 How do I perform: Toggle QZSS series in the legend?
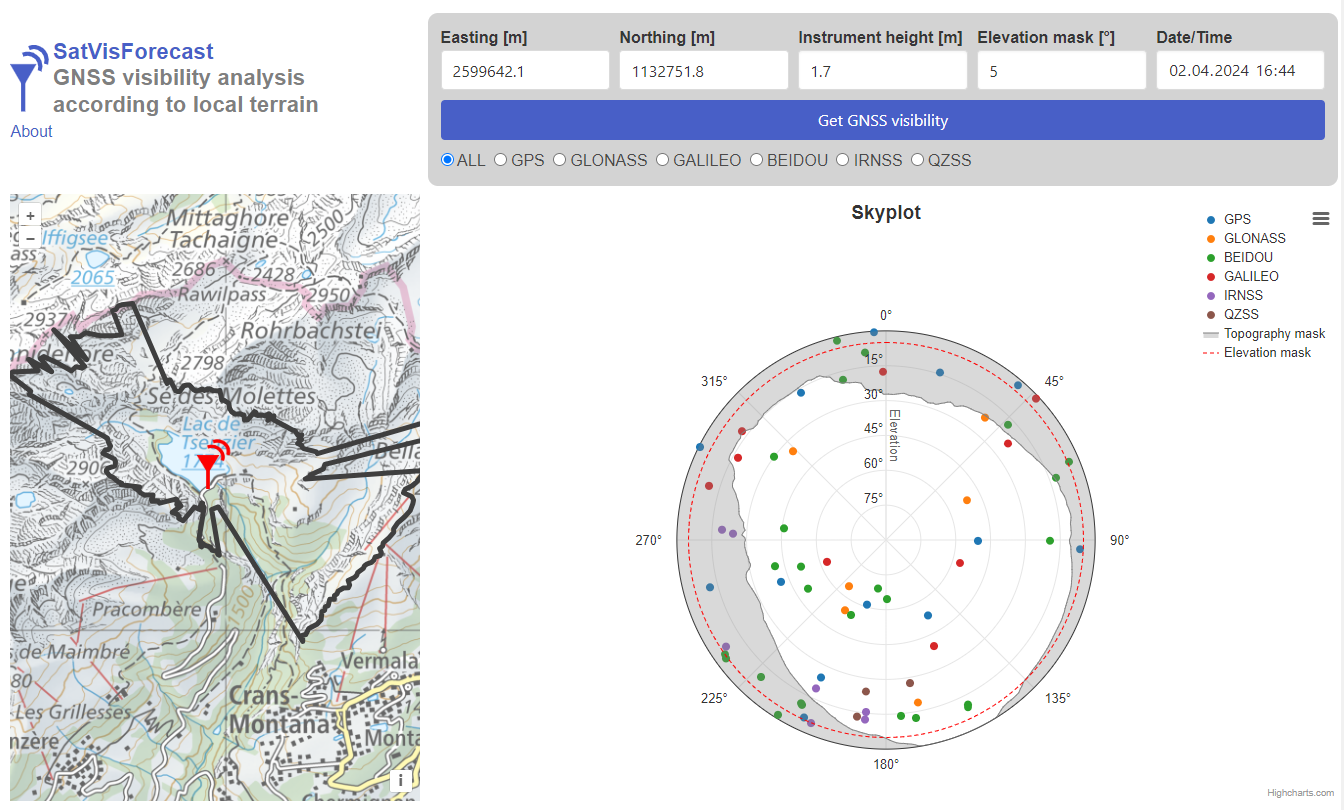[x=1232, y=314]
